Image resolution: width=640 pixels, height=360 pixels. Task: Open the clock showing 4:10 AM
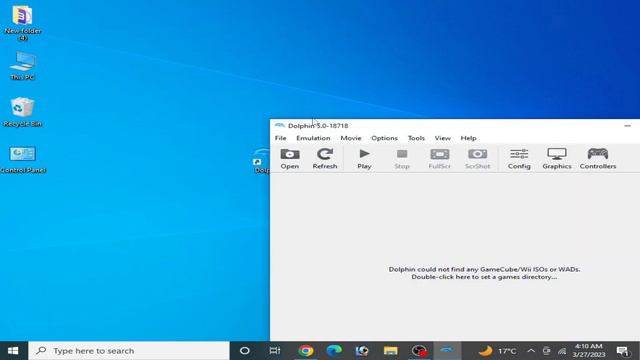pos(589,351)
